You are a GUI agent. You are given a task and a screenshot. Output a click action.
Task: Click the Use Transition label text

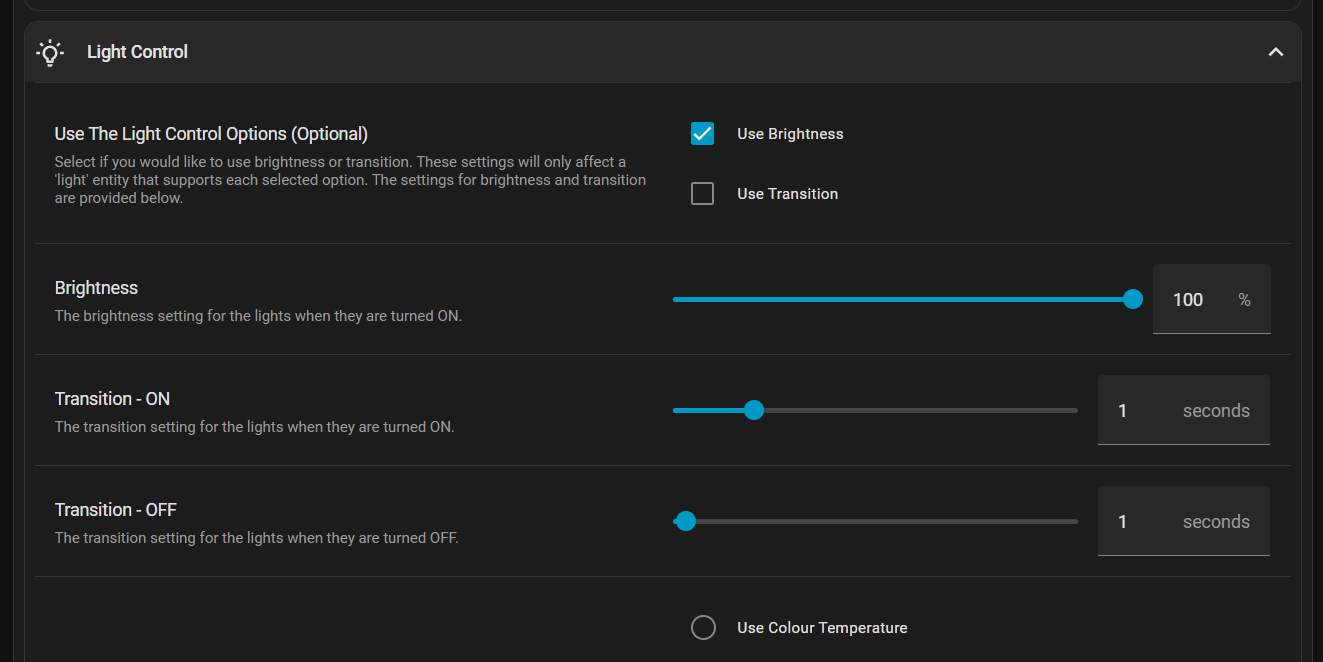787,194
